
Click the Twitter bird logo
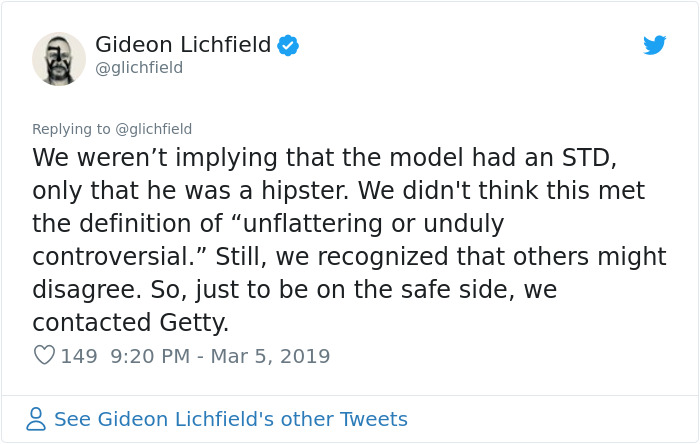coord(654,45)
